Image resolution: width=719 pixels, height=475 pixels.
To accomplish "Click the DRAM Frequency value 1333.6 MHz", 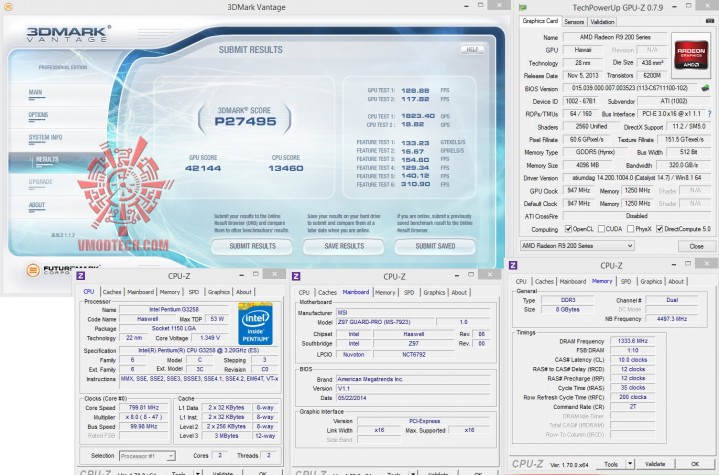I will (633, 341).
